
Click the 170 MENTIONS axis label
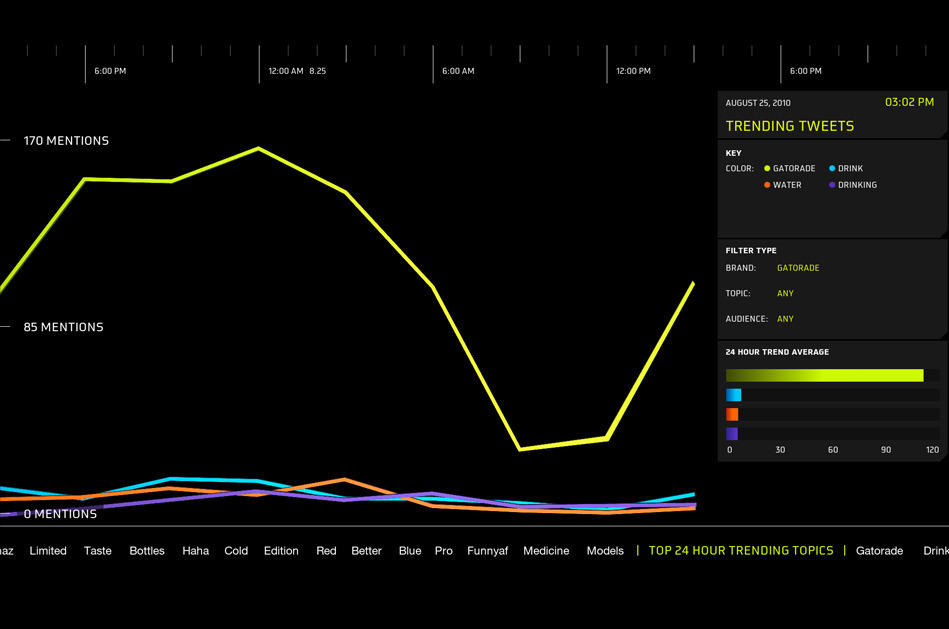66,140
